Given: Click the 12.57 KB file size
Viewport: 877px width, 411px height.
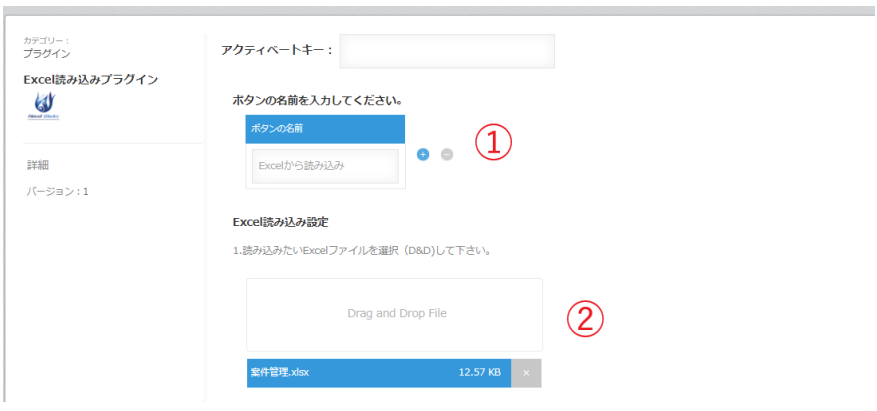Looking at the screenshot, I should click(479, 373).
